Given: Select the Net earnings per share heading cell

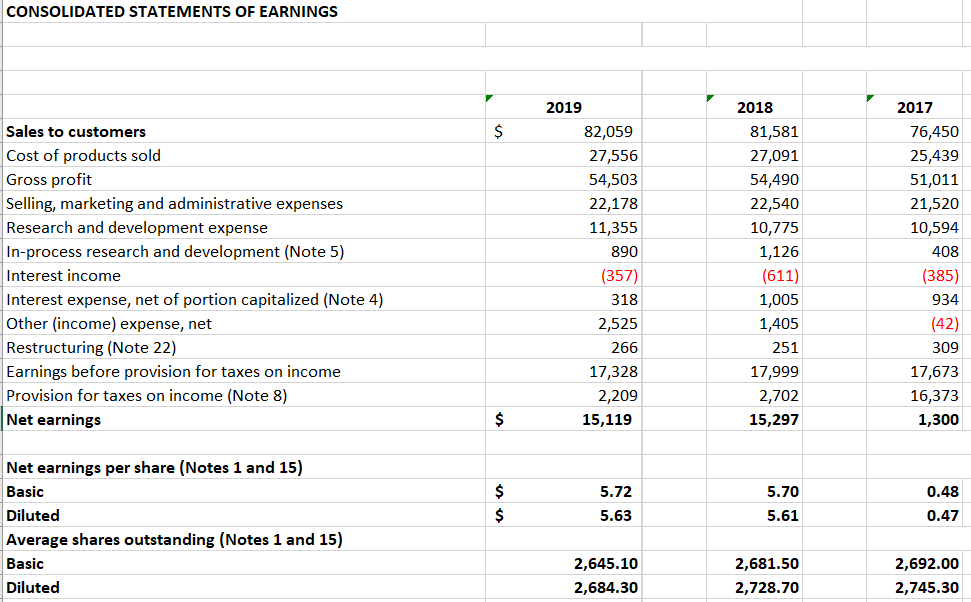Looking at the screenshot, I should point(115,467).
